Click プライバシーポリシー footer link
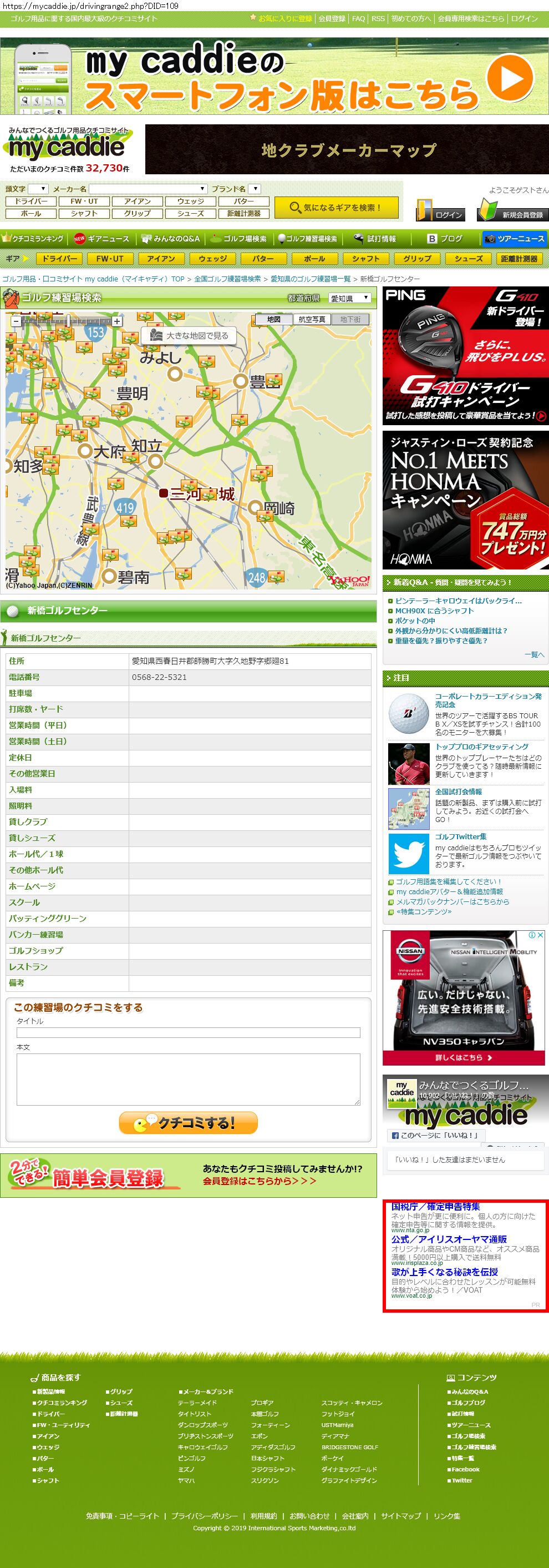549x1568 pixels. (204, 1516)
